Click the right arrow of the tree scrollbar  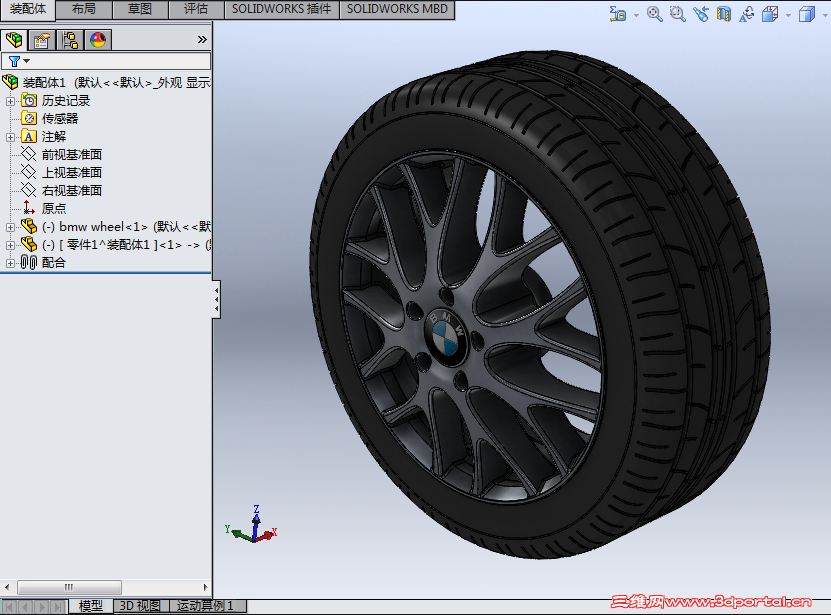point(206,587)
